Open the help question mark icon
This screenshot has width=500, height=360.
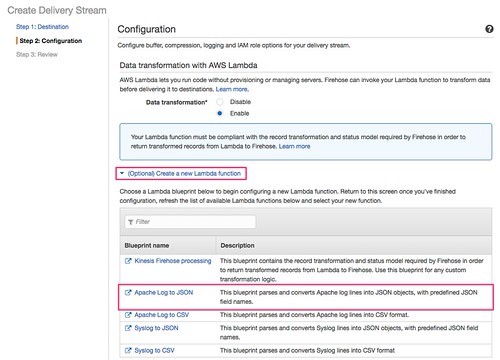pos(489,29)
